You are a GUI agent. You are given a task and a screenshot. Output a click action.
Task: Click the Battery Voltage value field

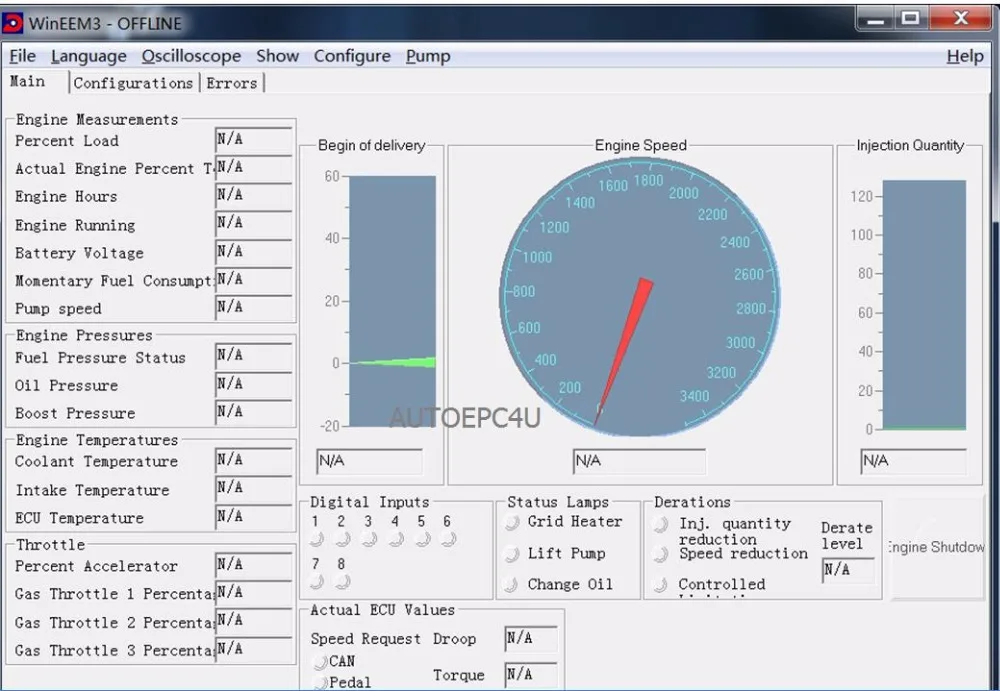(254, 251)
